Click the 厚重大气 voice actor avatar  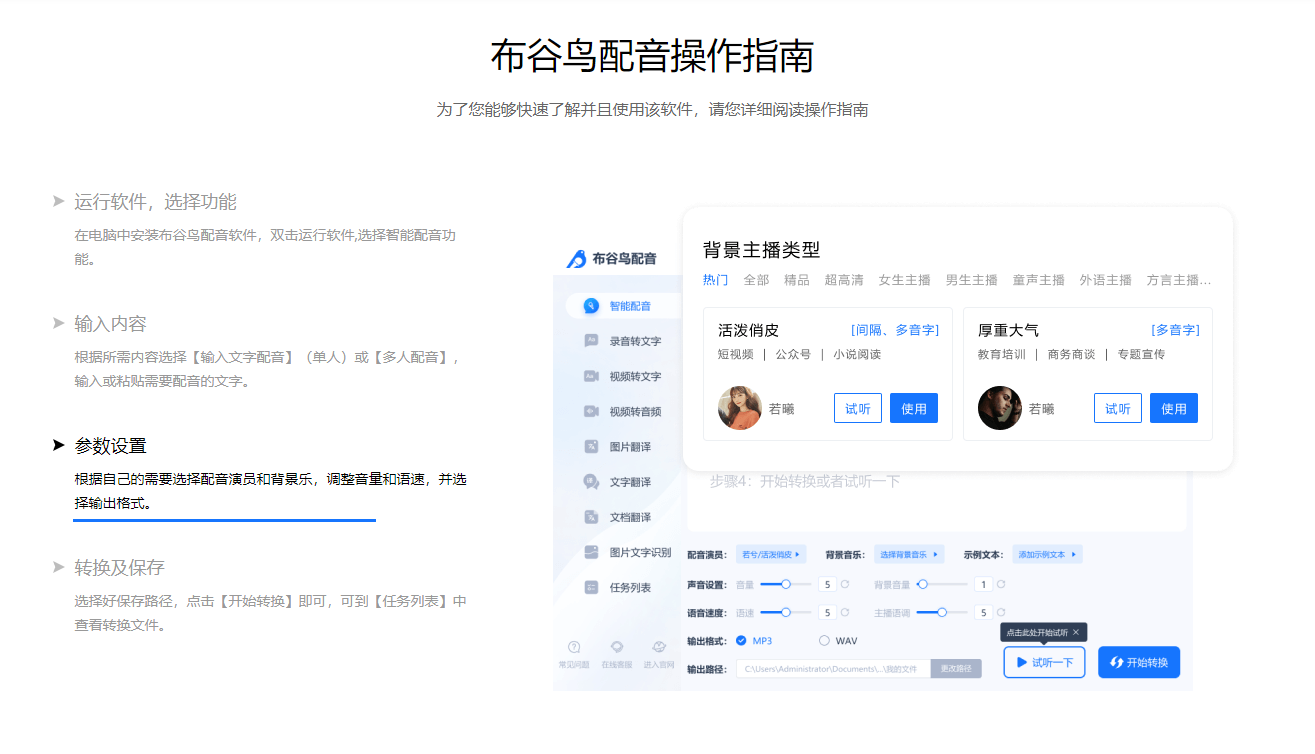click(1000, 408)
